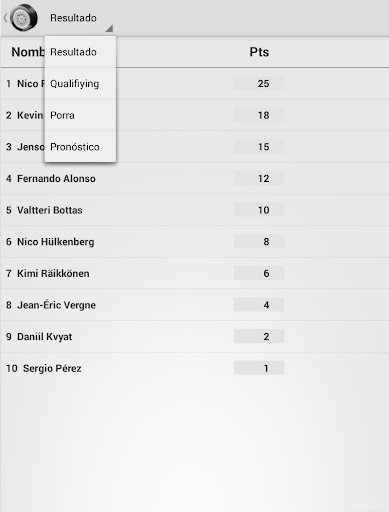Click the 18 points field
Image resolution: width=389 pixels, height=512 pixels.
click(259, 115)
